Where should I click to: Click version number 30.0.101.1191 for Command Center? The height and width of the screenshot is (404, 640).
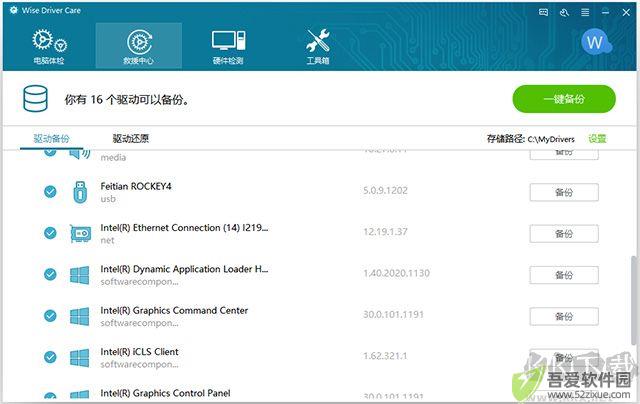click(x=393, y=315)
